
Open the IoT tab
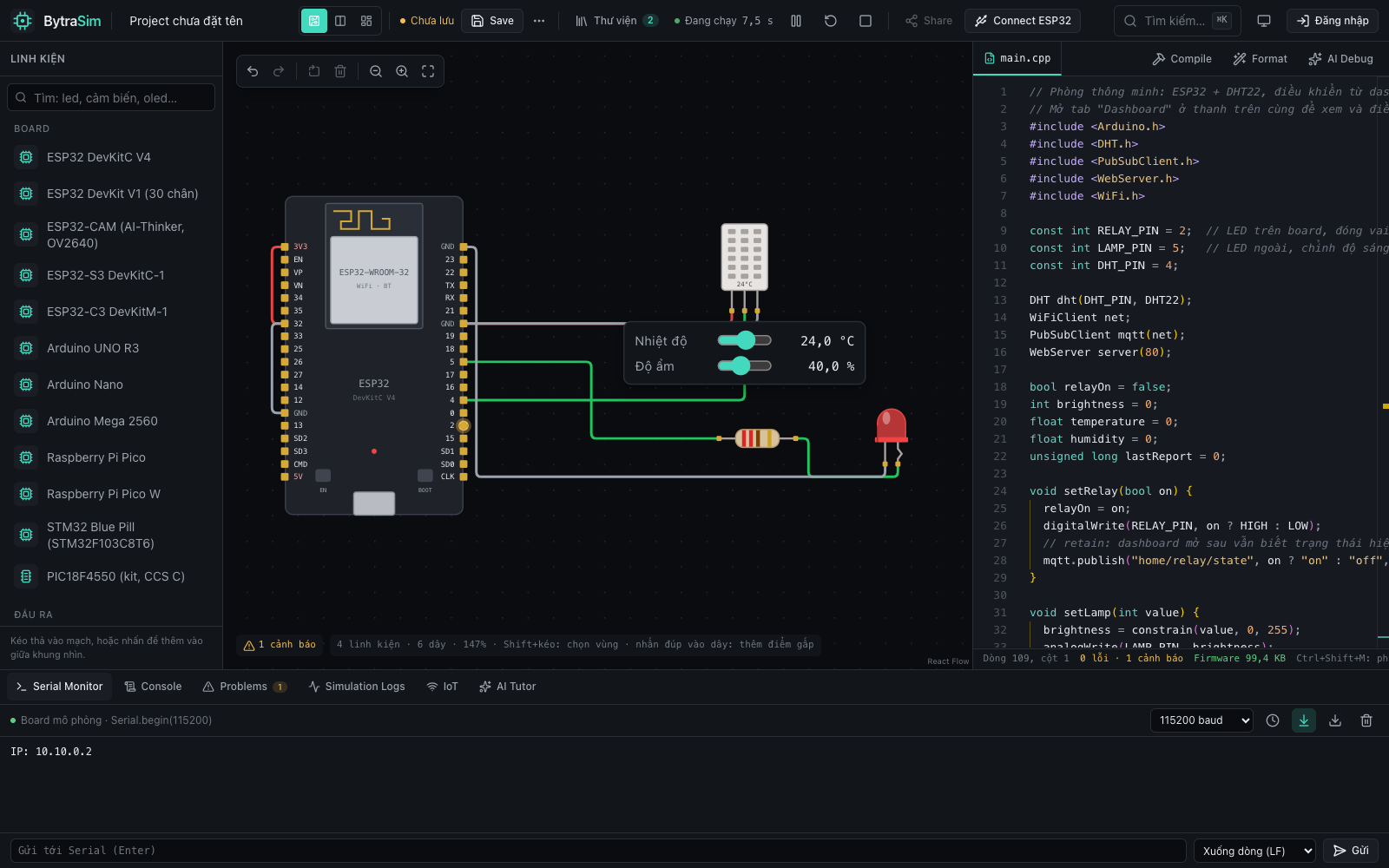click(442, 687)
